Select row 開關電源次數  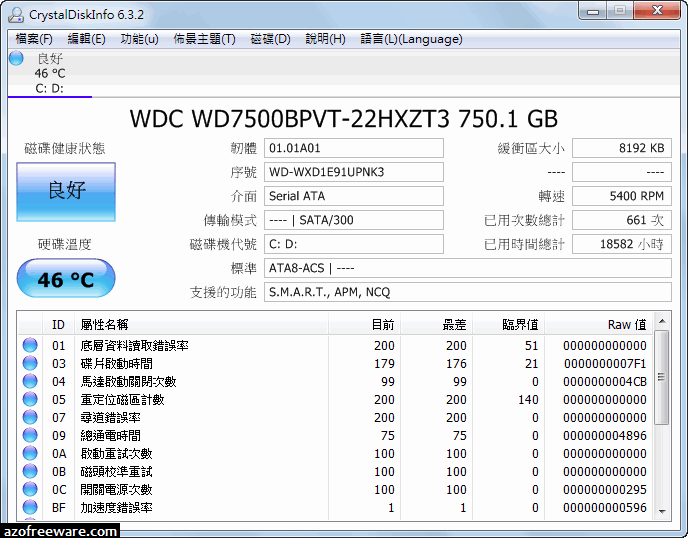point(335,489)
